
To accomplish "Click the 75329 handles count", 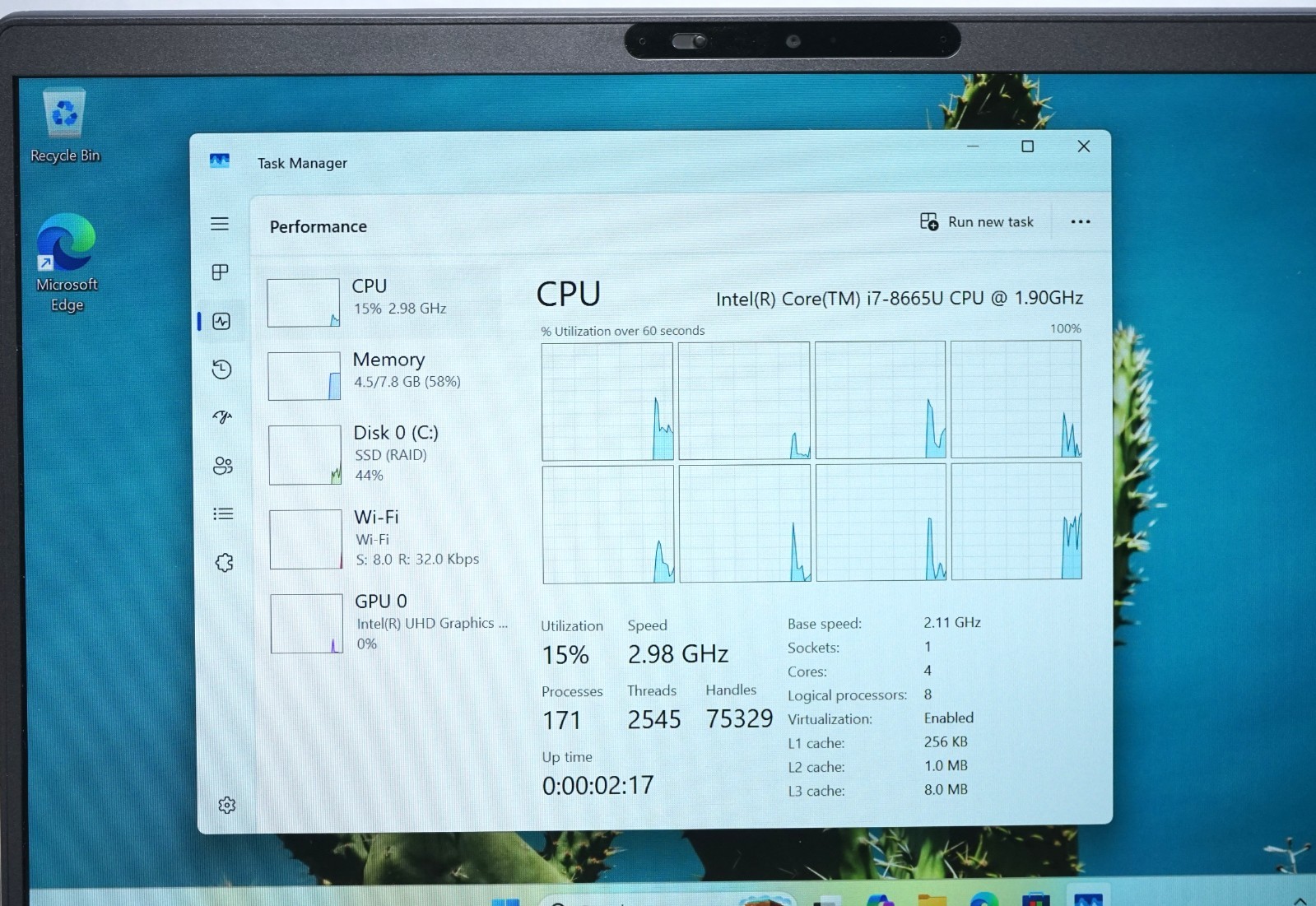I will pyautogui.click(x=739, y=718).
